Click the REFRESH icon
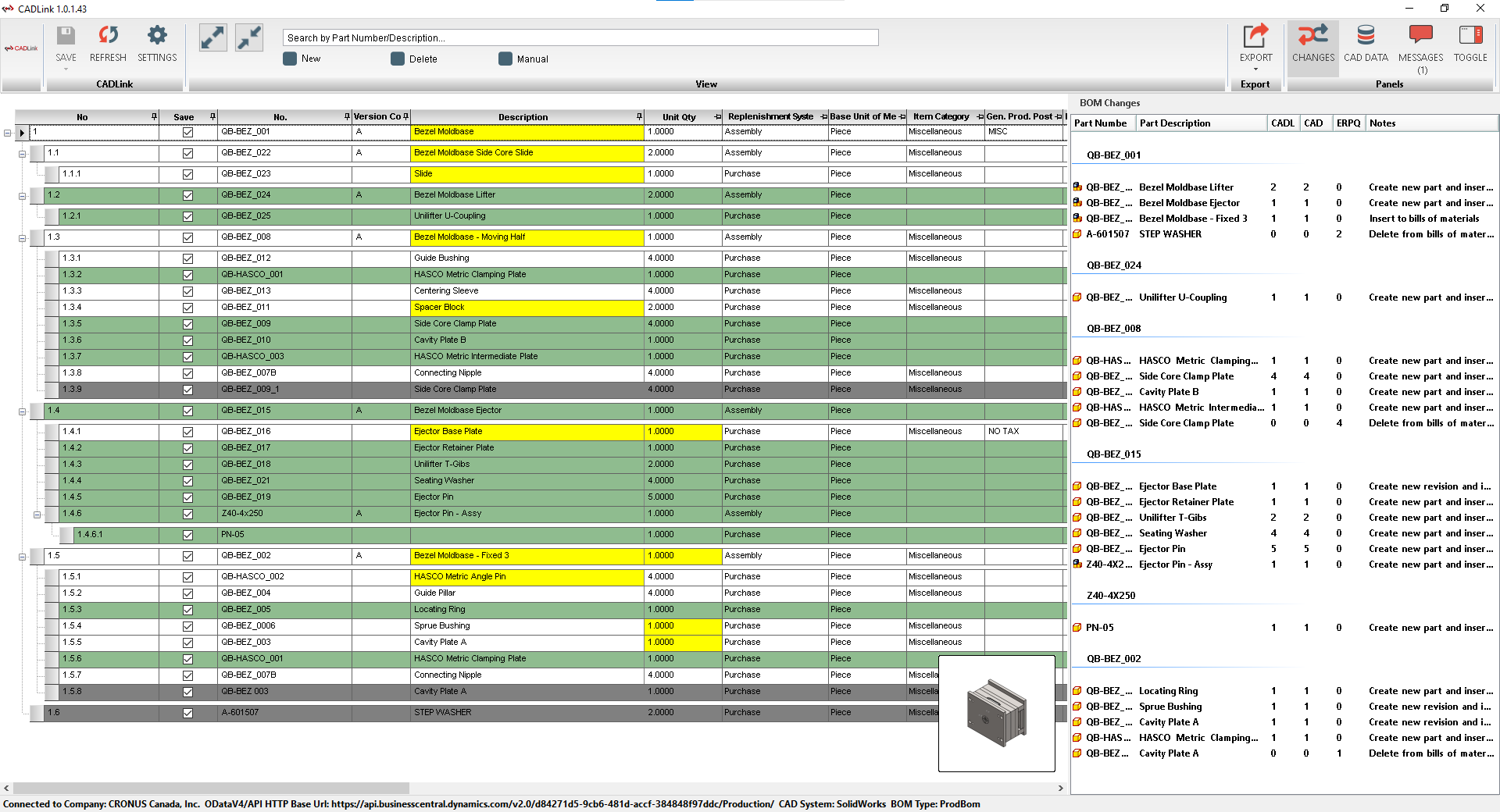 point(108,35)
